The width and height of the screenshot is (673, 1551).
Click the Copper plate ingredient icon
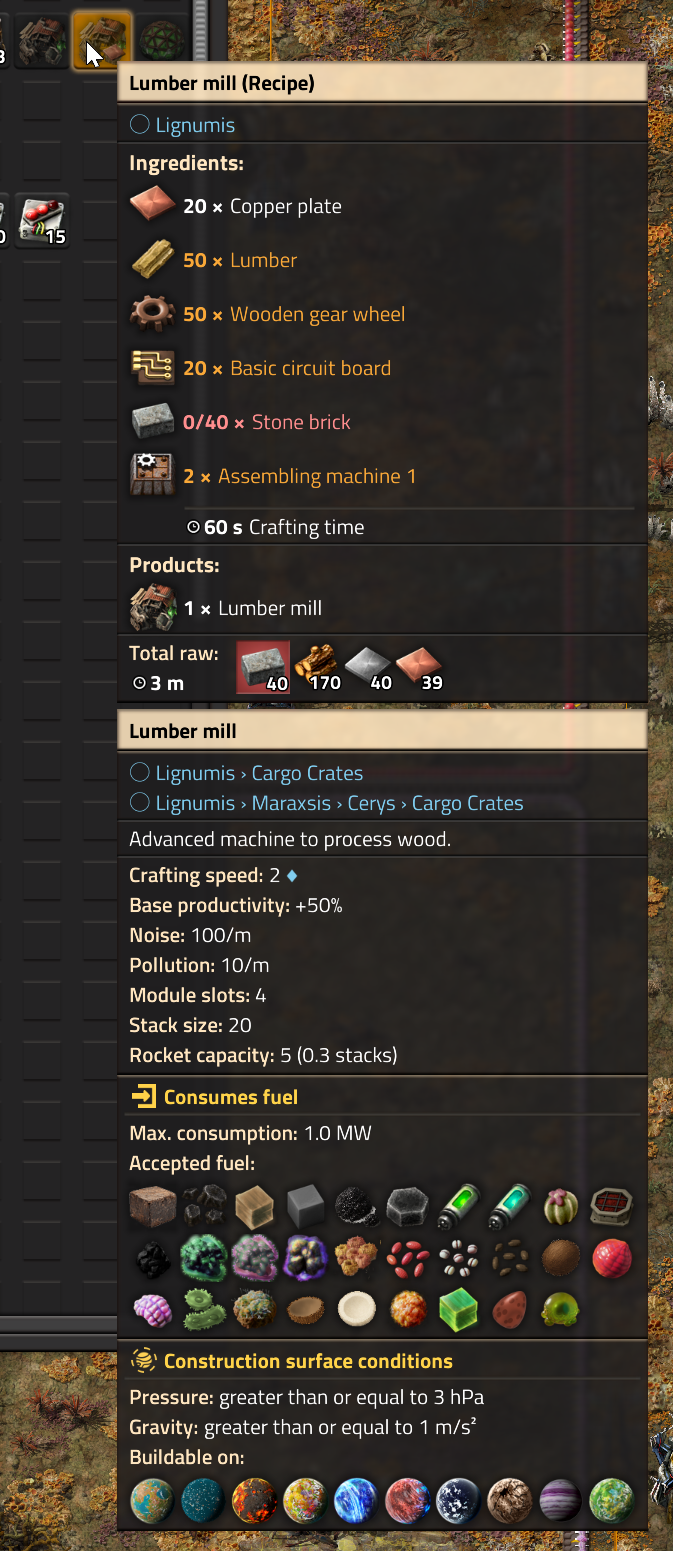[153, 206]
